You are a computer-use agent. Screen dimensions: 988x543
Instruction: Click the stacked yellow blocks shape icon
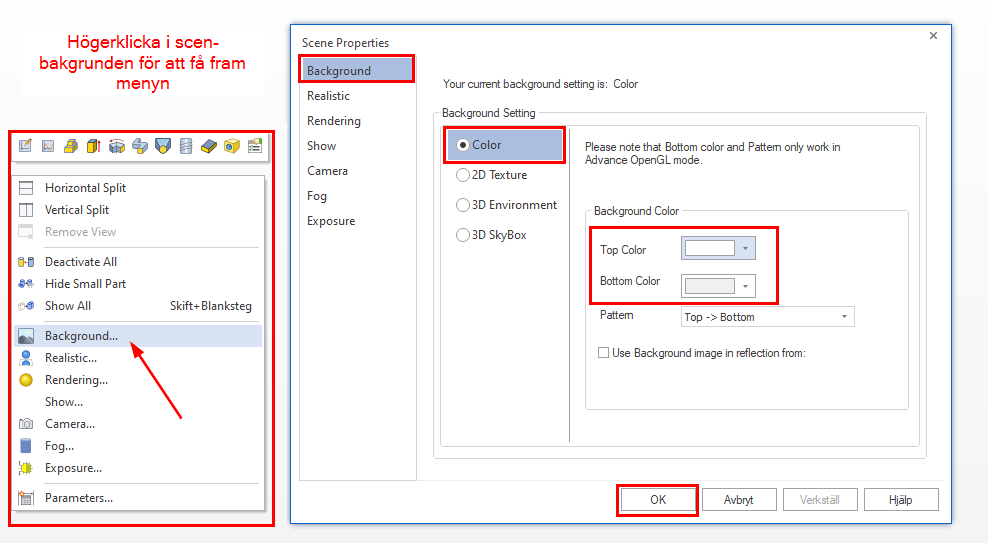pyautogui.click(x=71, y=146)
